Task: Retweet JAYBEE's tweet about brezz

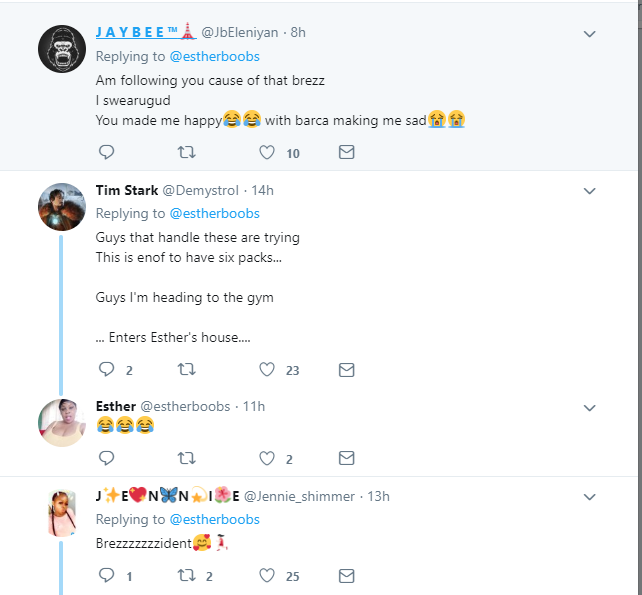Action: (x=186, y=153)
